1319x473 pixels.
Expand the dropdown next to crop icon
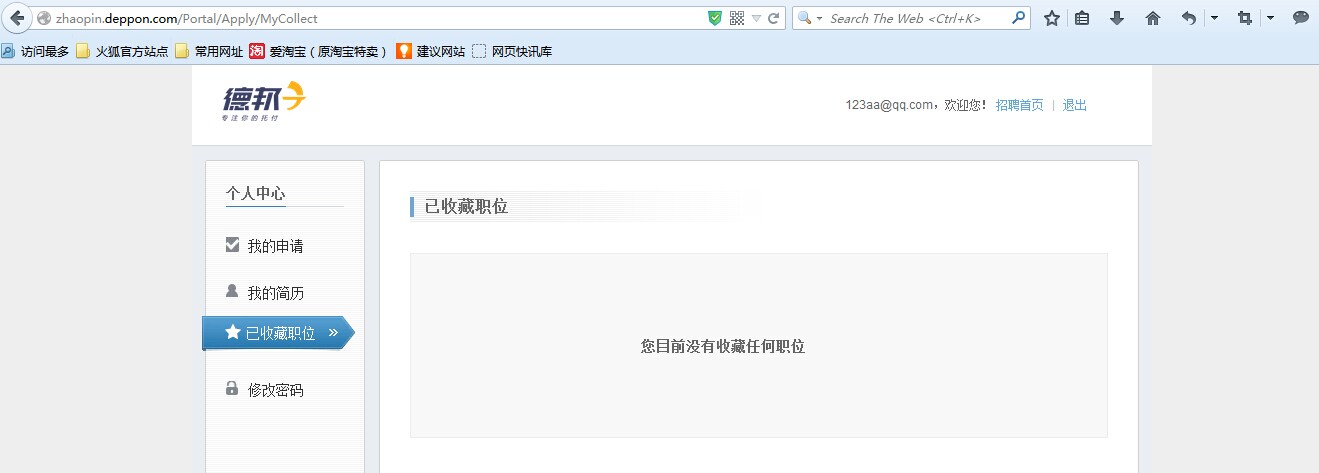point(1270,18)
